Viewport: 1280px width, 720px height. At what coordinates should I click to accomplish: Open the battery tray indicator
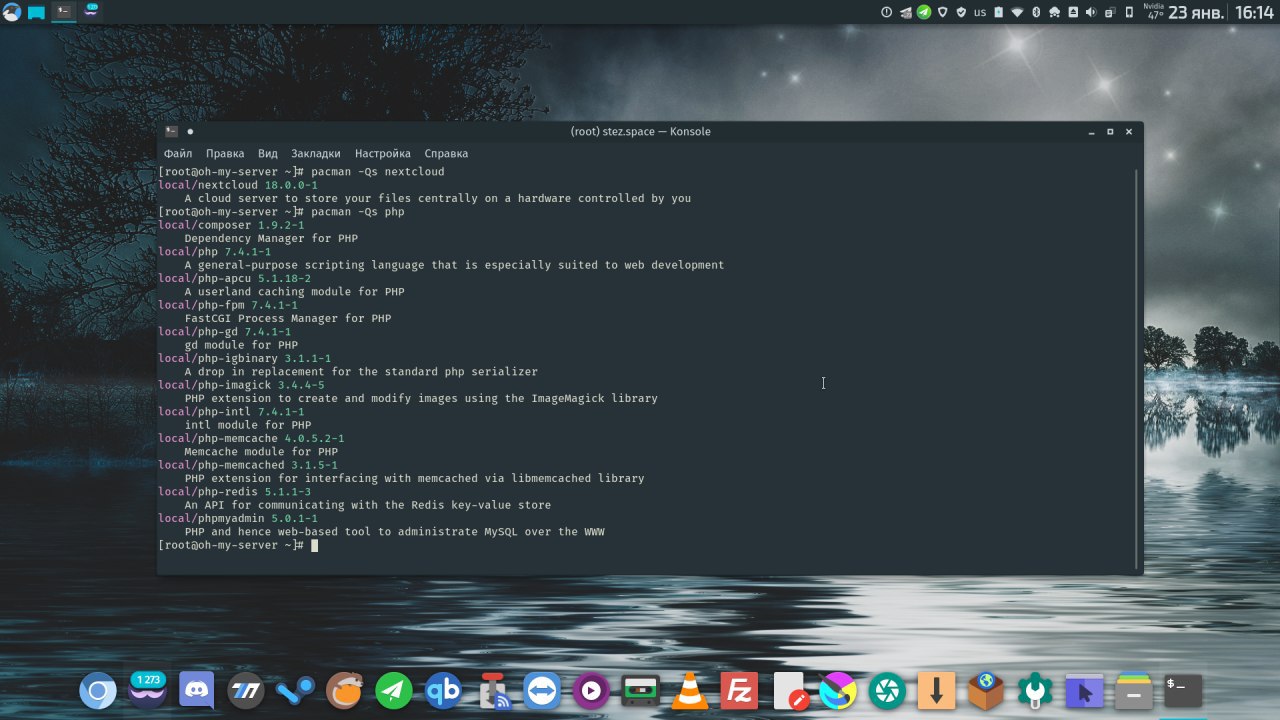(999, 12)
